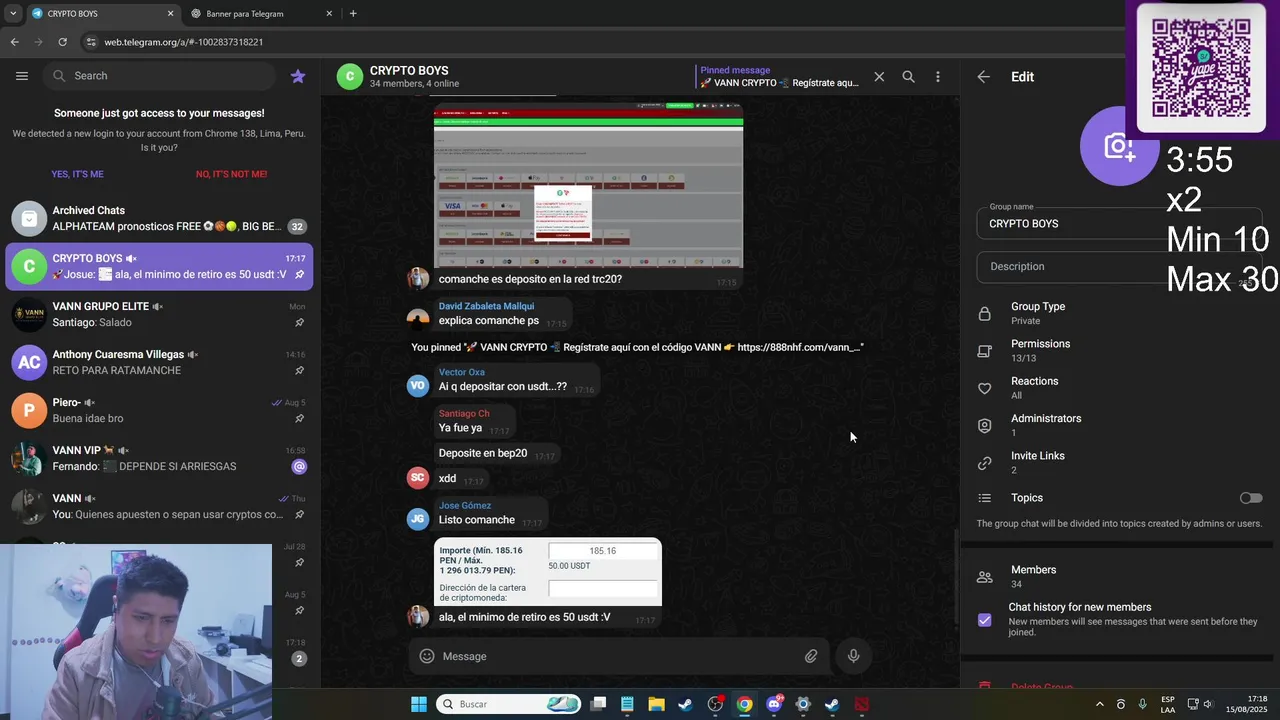This screenshot has width=1280, height=720.
Task: Open the Piero- chat
Action: [x=160, y=411]
